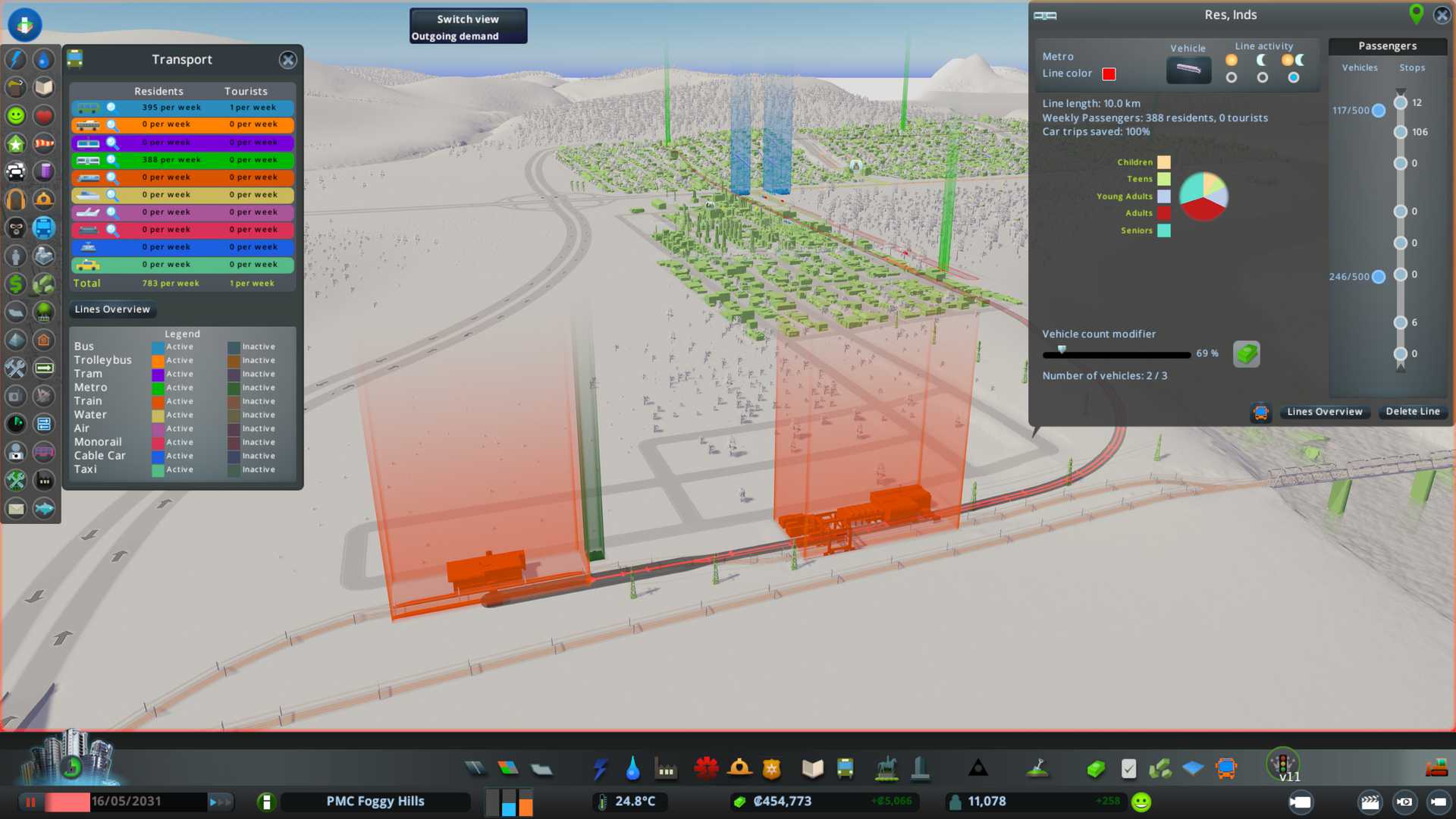The height and width of the screenshot is (819, 1456).
Task: Open the Education build menu
Action: (x=812, y=769)
